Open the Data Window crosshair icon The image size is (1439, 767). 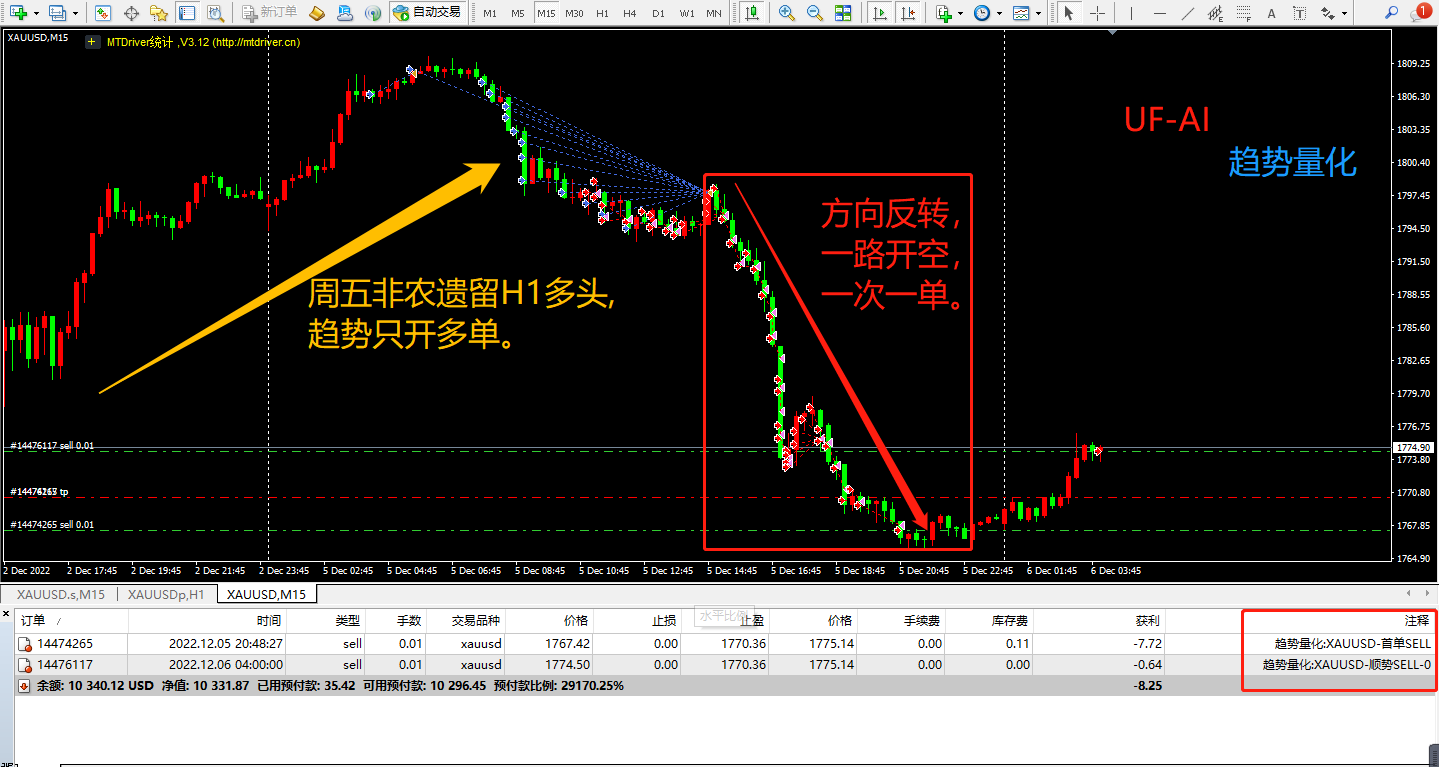click(x=132, y=13)
